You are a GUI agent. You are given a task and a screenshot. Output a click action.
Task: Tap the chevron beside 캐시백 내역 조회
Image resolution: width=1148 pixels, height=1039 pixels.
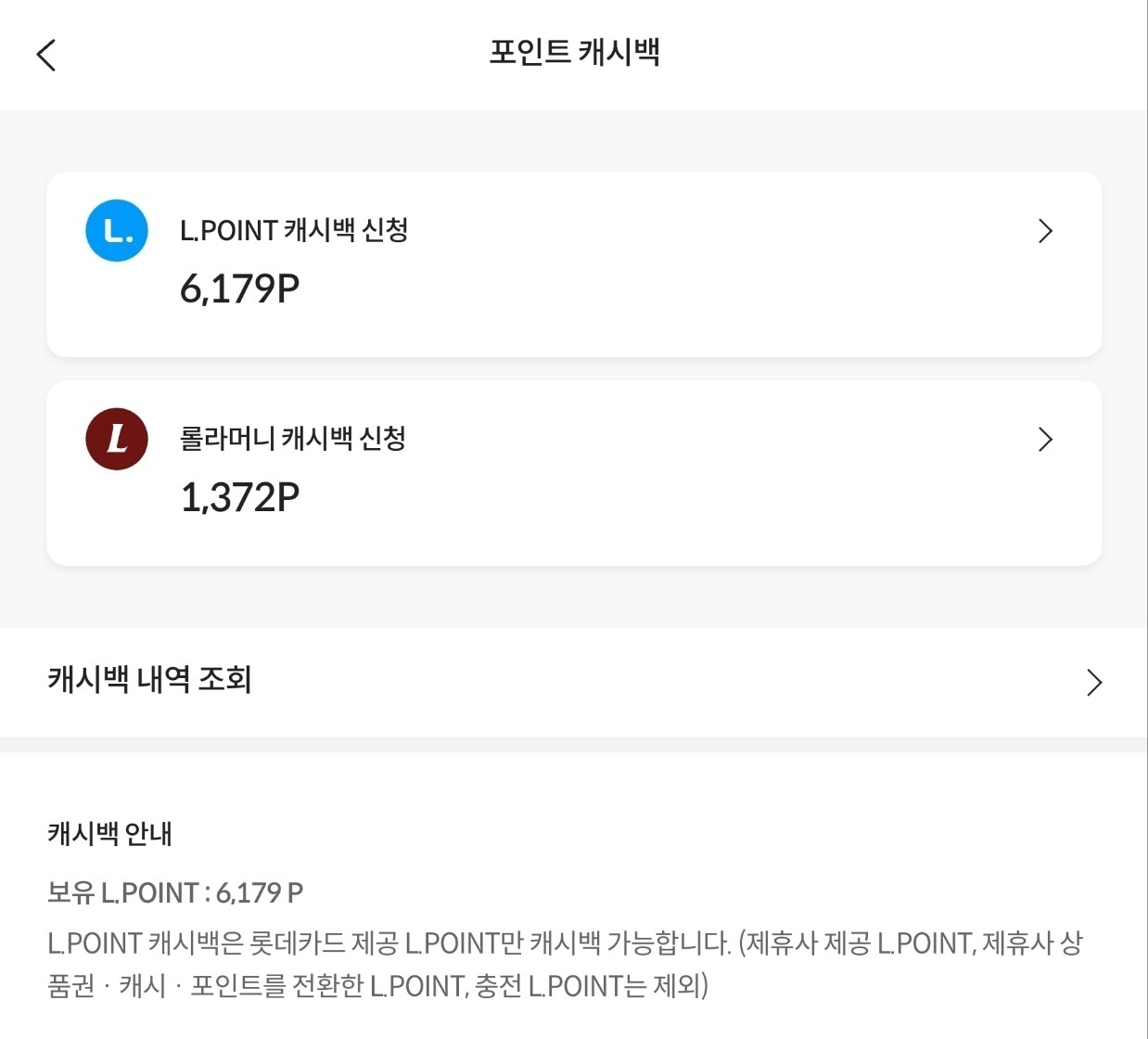click(x=1094, y=683)
